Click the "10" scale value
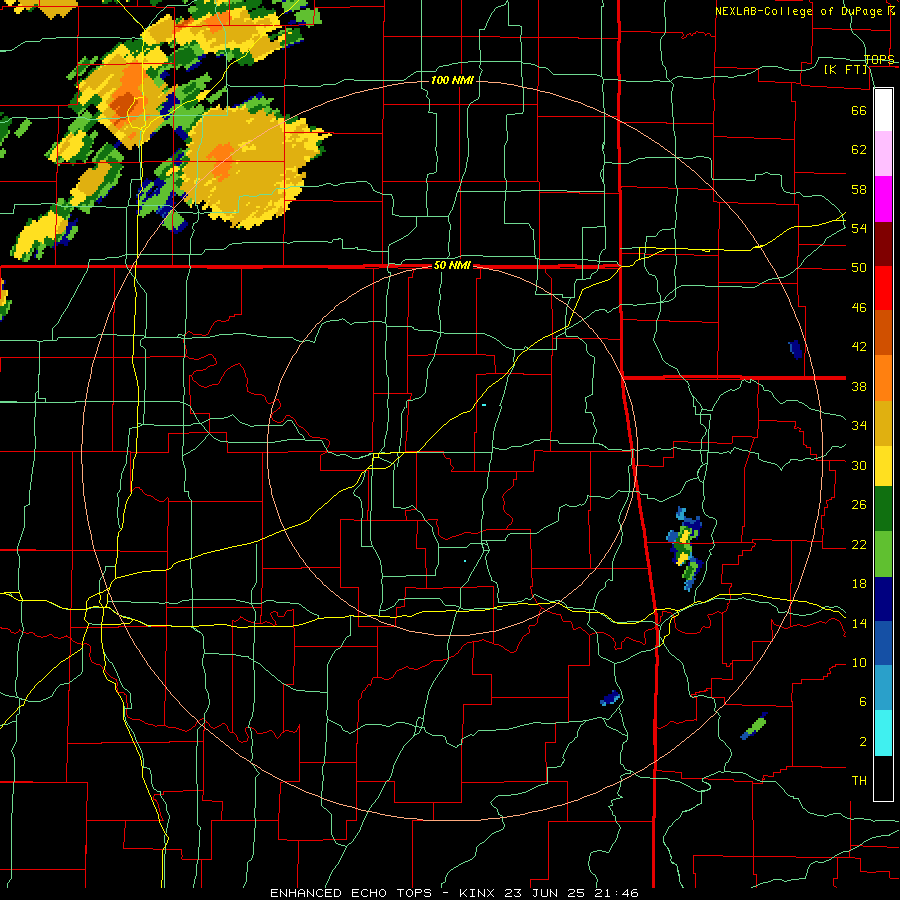900x900 pixels. [x=859, y=663]
